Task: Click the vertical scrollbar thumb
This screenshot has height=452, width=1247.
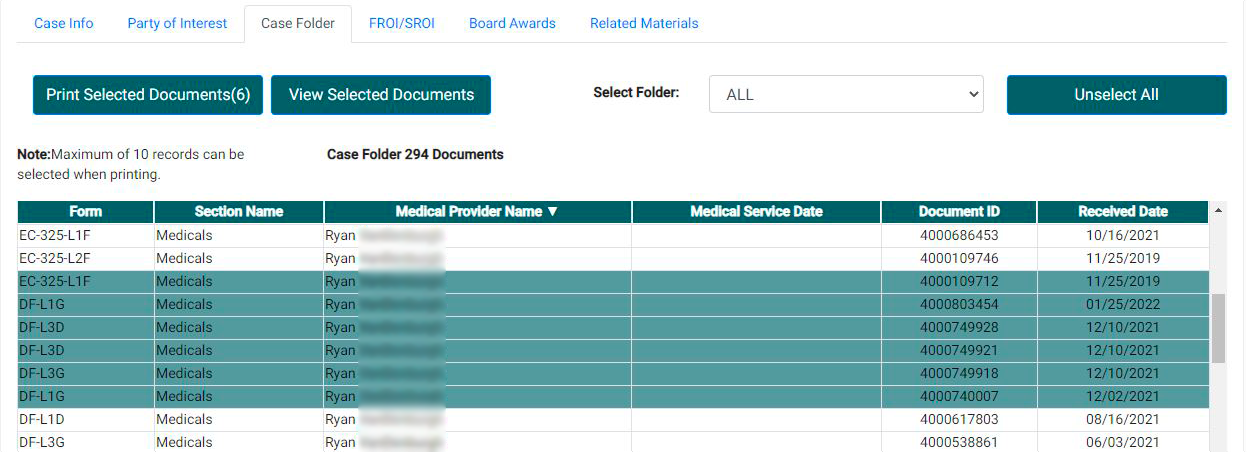Action: [1218, 328]
